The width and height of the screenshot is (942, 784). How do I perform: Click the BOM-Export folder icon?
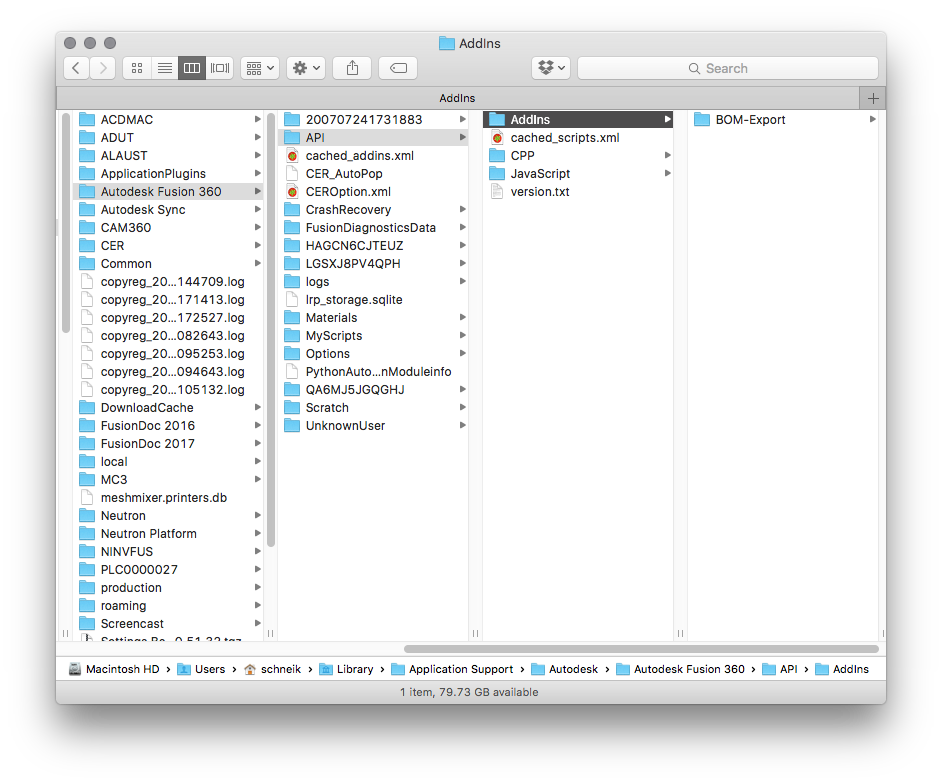click(x=702, y=120)
